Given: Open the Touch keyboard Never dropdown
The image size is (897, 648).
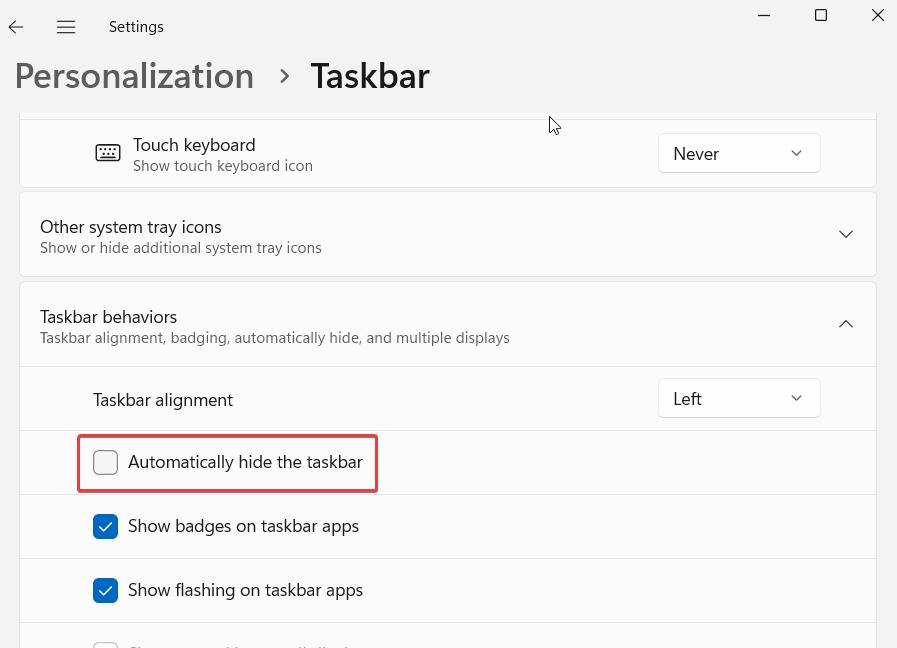Looking at the screenshot, I should coord(739,153).
